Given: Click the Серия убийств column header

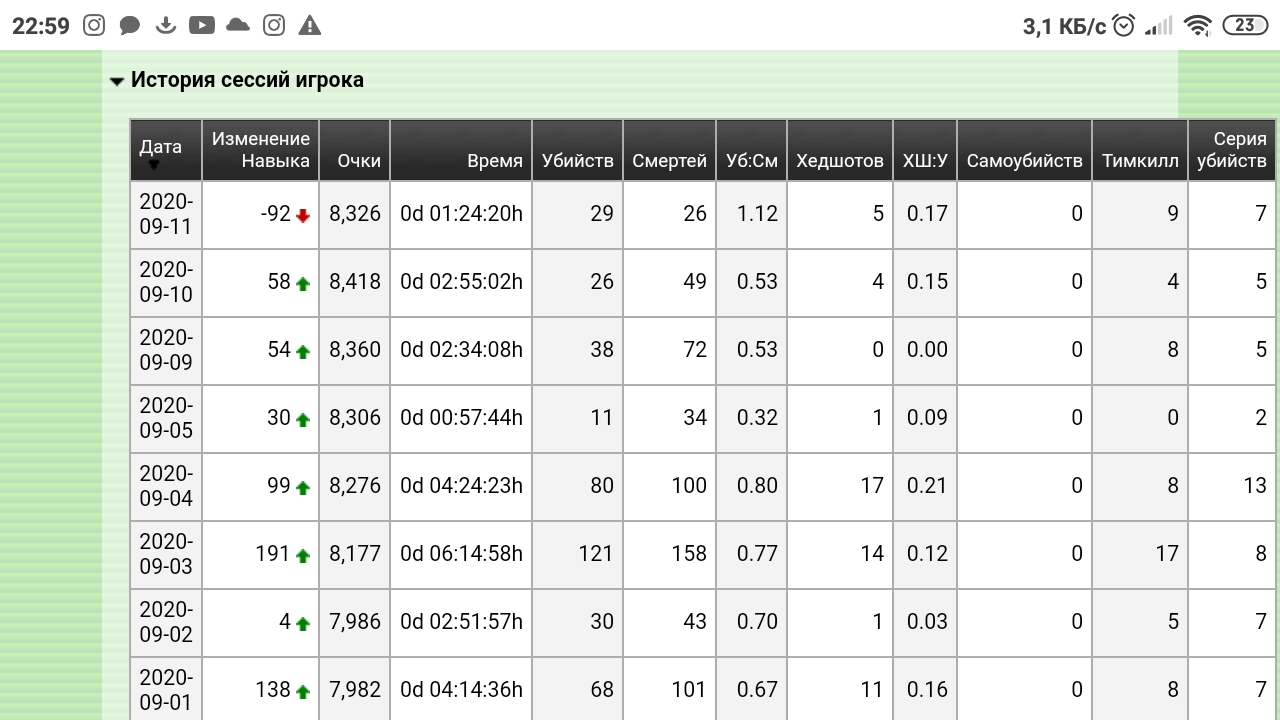Looking at the screenshot, I should (x=1231, y=150).
